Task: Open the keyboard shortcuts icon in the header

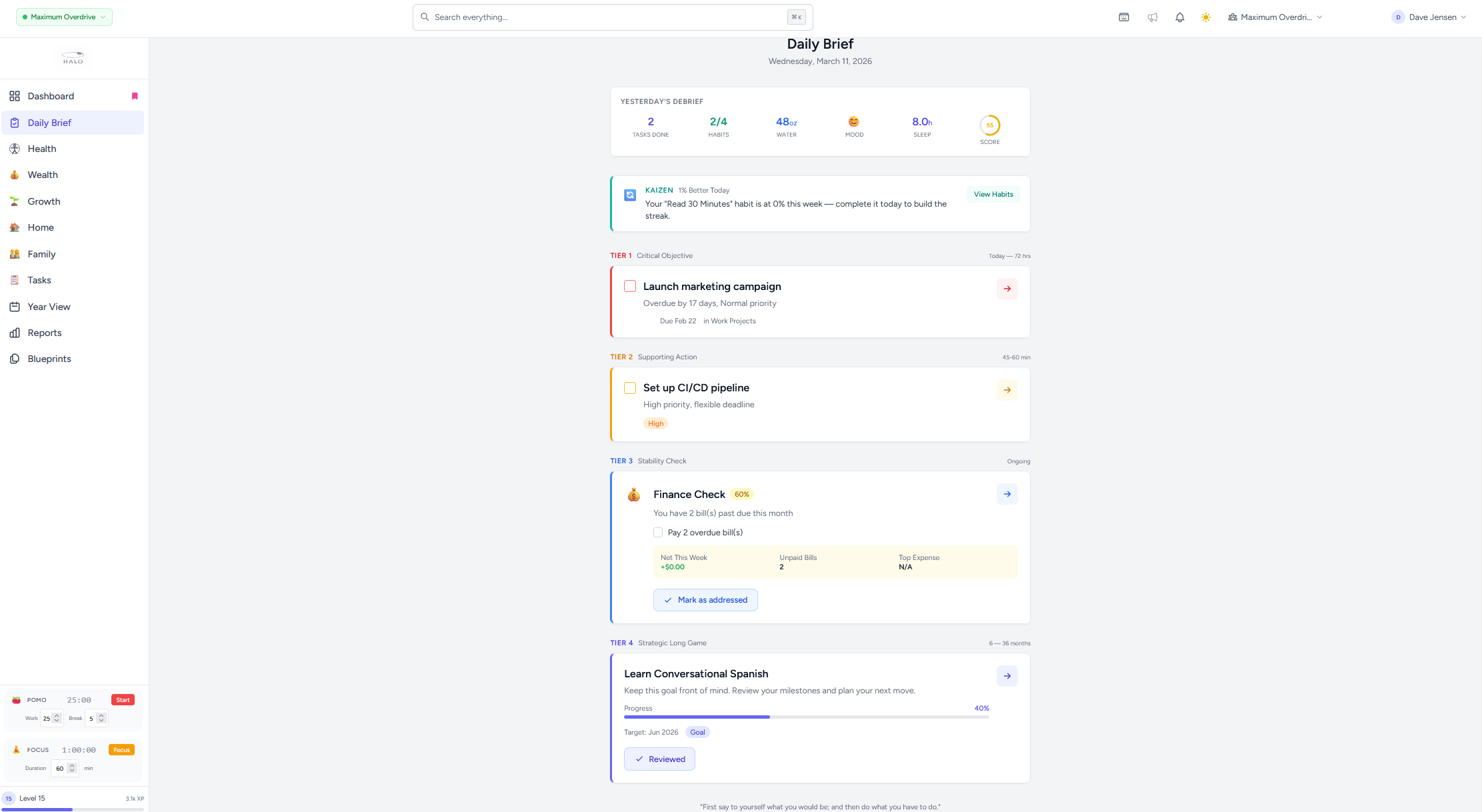Action: click(1123, 17)
